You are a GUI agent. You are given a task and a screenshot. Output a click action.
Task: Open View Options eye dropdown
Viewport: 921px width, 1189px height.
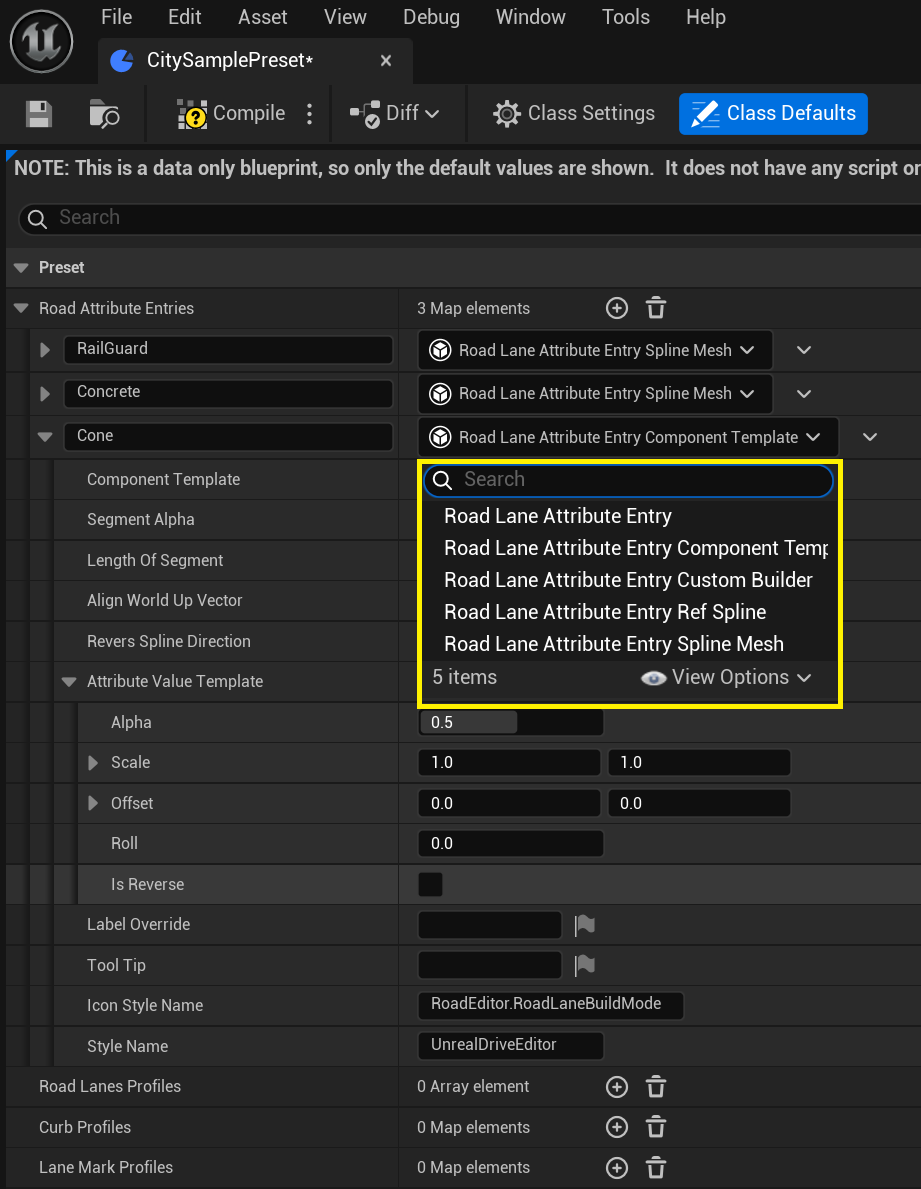point(726,677)
